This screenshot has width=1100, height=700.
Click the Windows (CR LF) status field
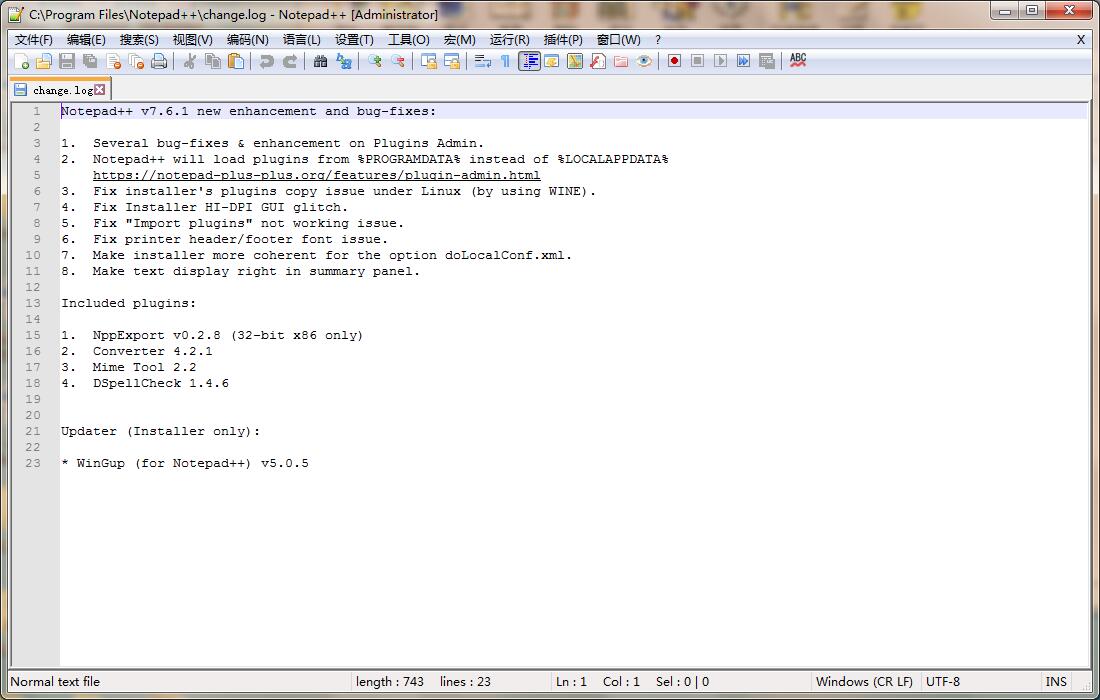[864, 682]
